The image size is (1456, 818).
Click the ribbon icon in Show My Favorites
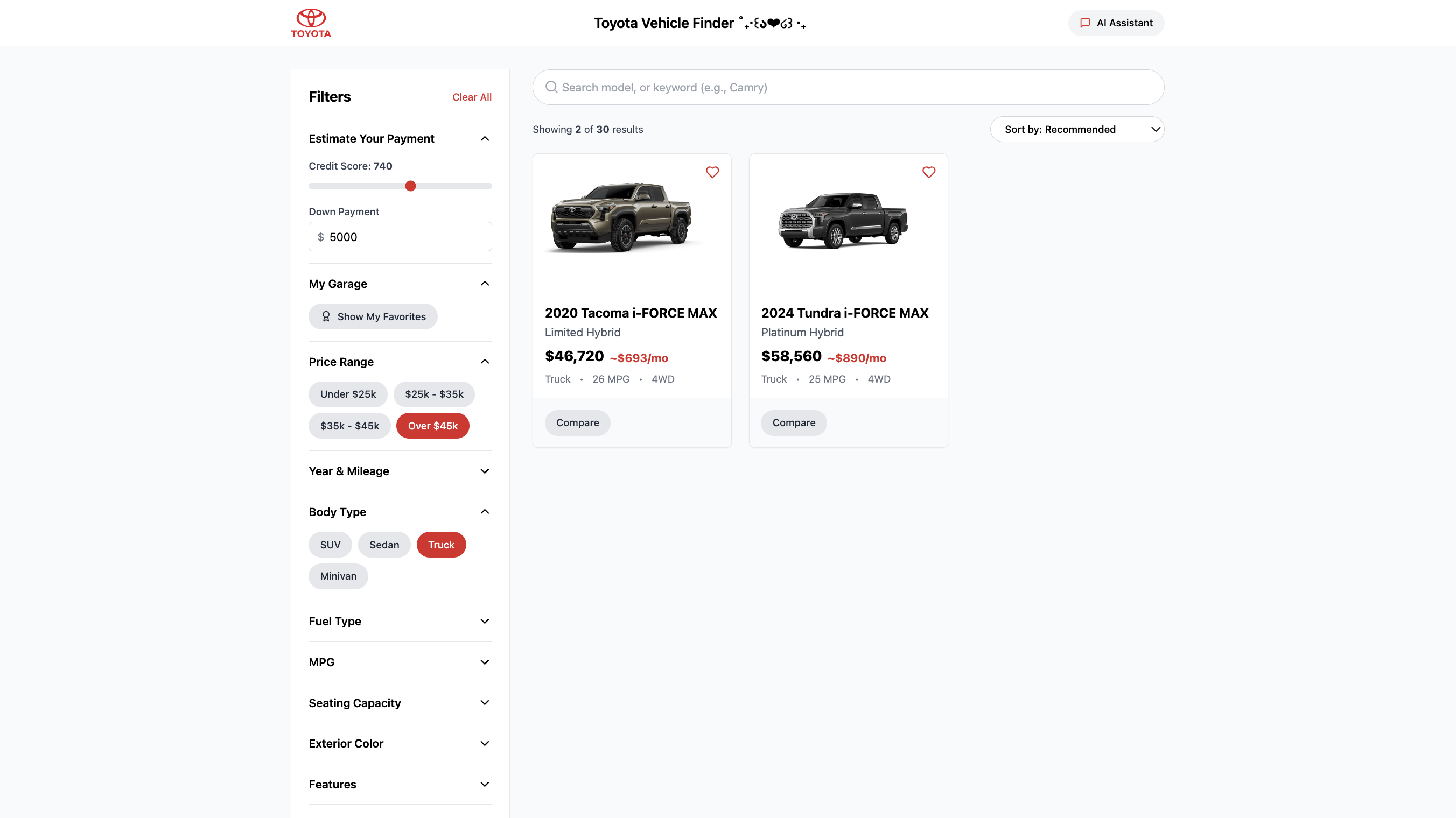(x=326, y=316)
